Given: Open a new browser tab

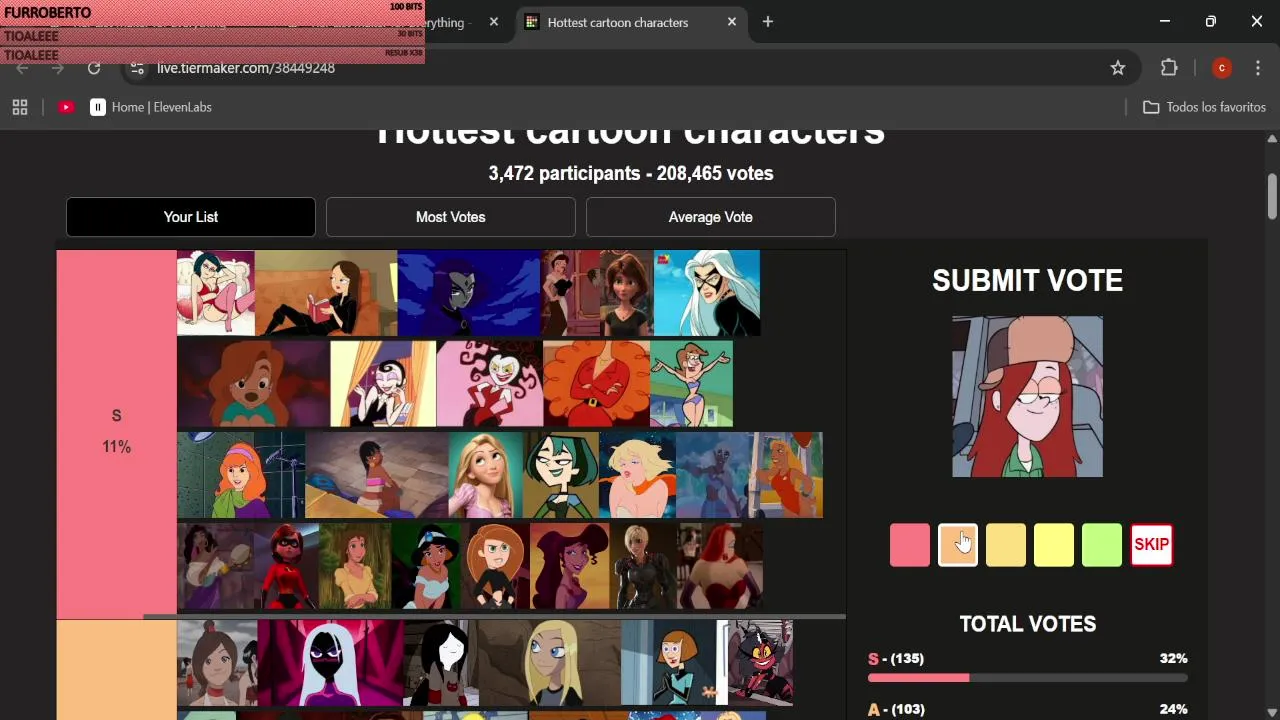Looking at the screenshot, I should click(768, 22).
